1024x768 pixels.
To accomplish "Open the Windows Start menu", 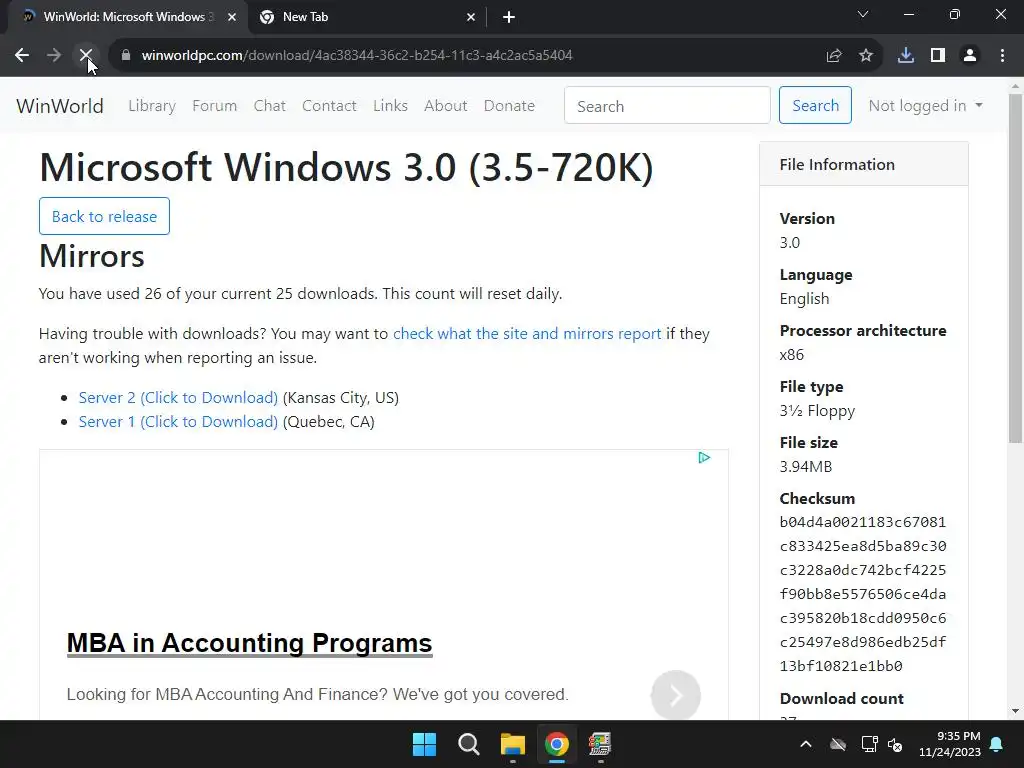I will 424,744.
